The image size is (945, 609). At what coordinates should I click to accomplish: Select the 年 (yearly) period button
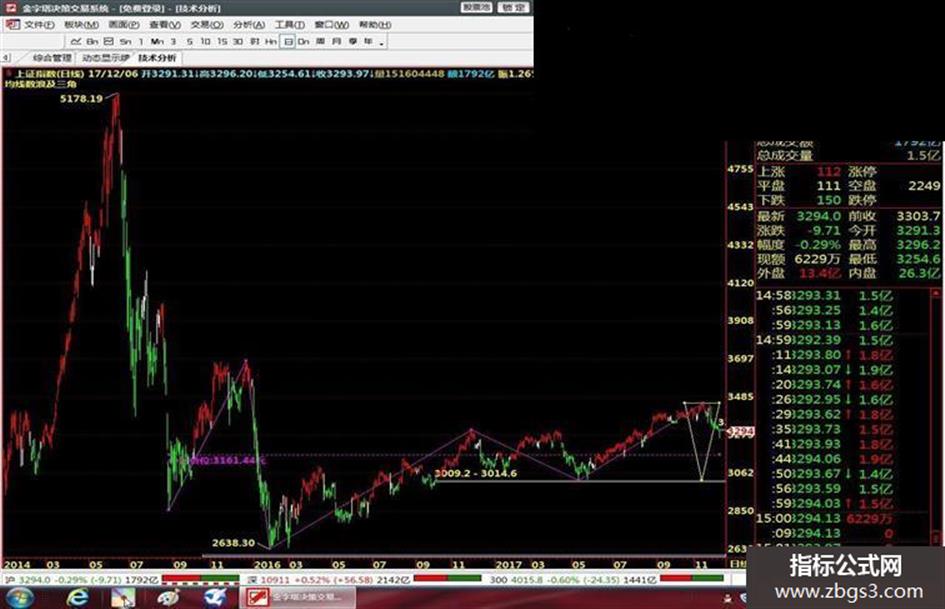click(368, 42)
